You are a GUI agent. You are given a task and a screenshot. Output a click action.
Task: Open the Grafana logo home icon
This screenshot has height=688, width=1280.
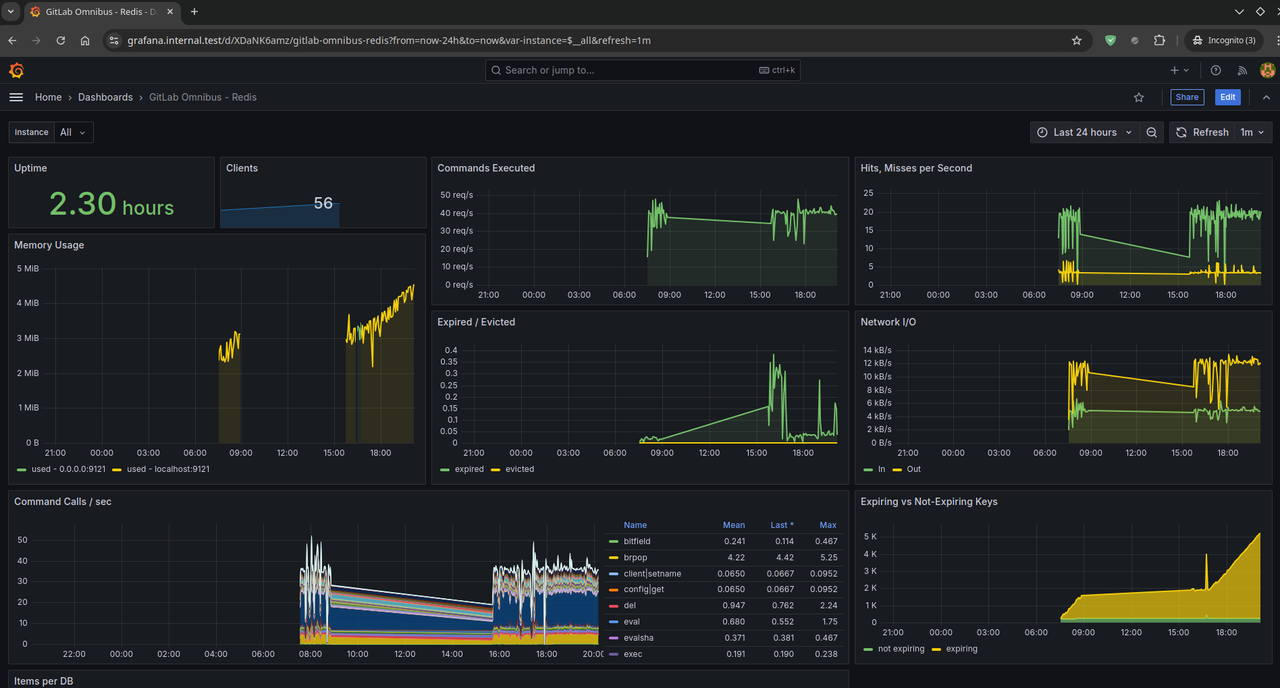click(16, 70)
